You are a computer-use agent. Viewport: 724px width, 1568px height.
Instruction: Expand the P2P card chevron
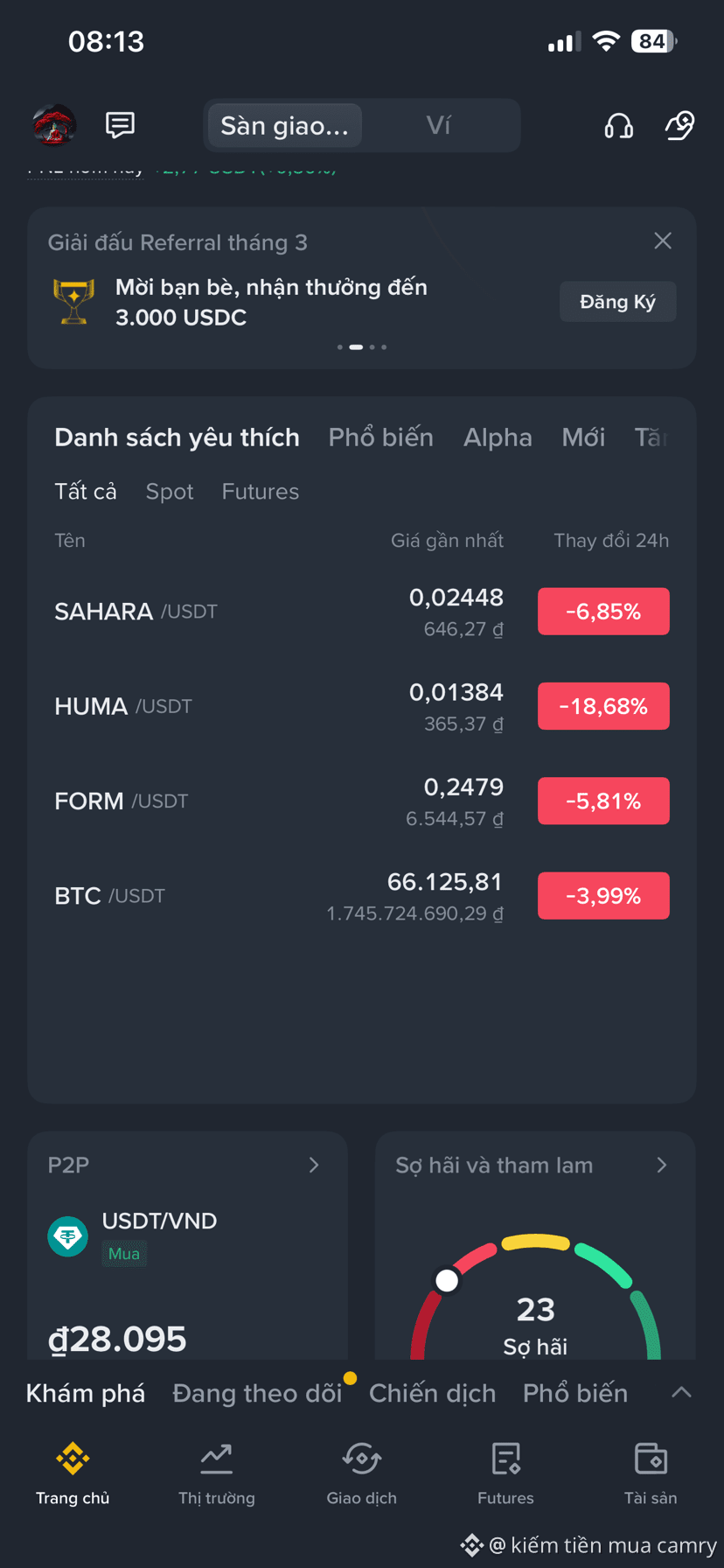(314, 1165)
